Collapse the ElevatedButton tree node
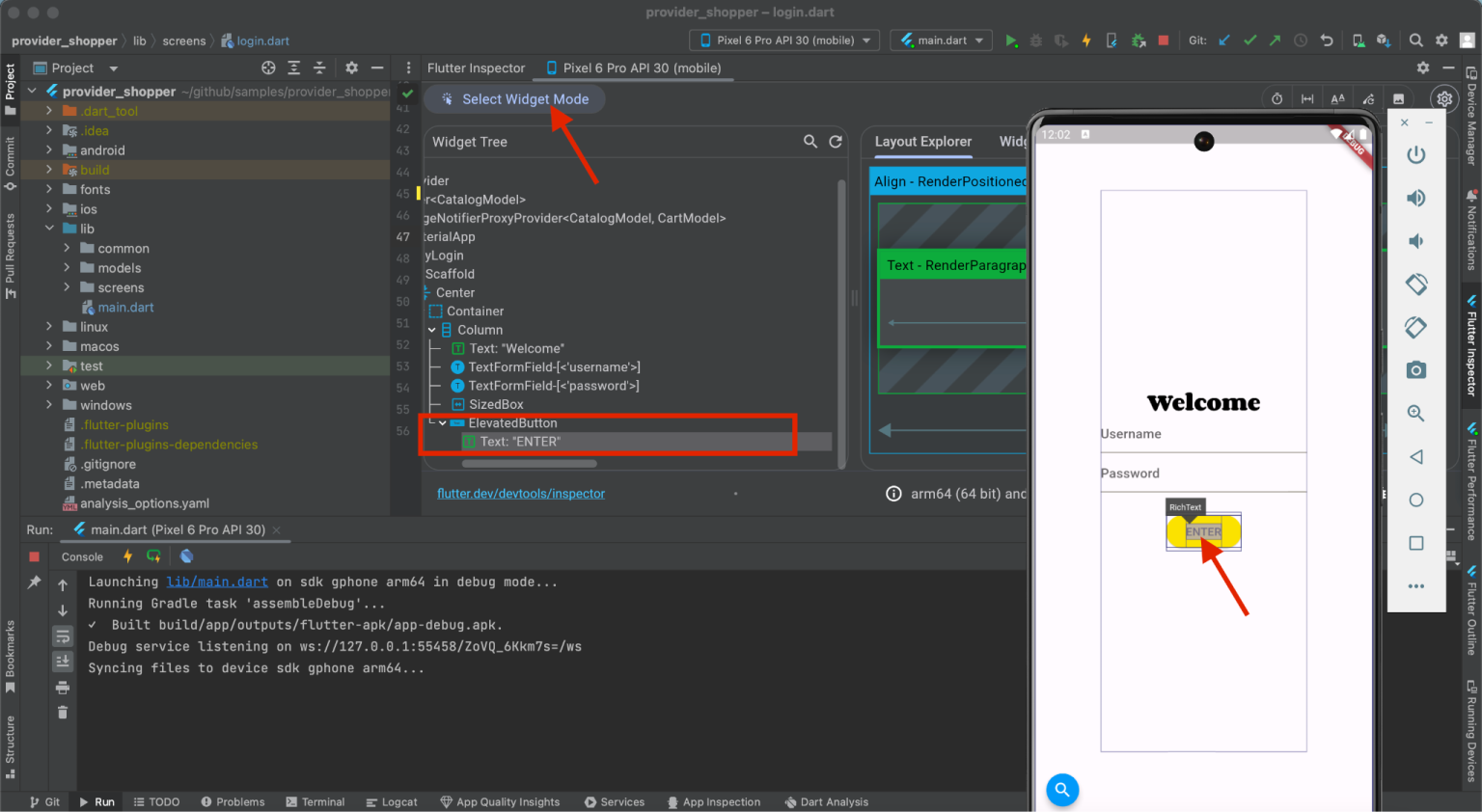Screen dimensions: 1482x812 pyautogui.click(x=442, y=422)
